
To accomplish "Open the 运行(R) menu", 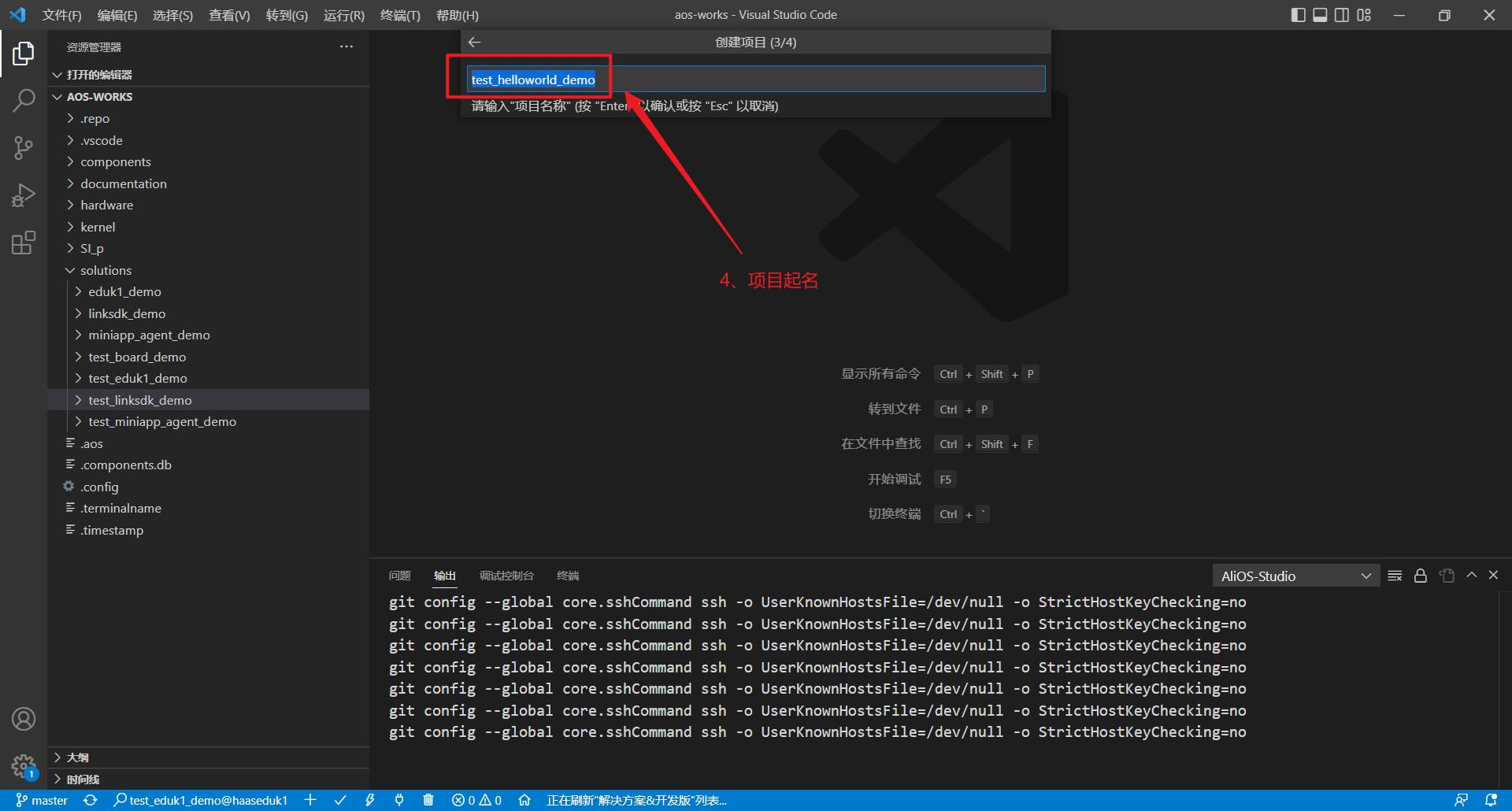I will [344, 15].
